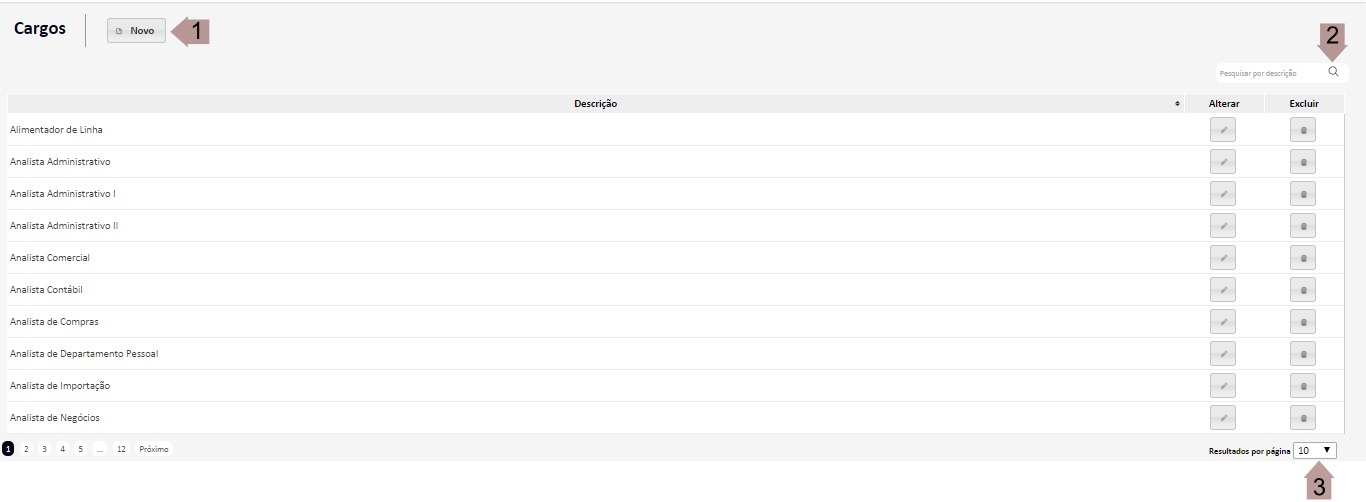Click the search magnifier icon
The height and width of the screenshot is (502, 1366).
(1333, 72)
